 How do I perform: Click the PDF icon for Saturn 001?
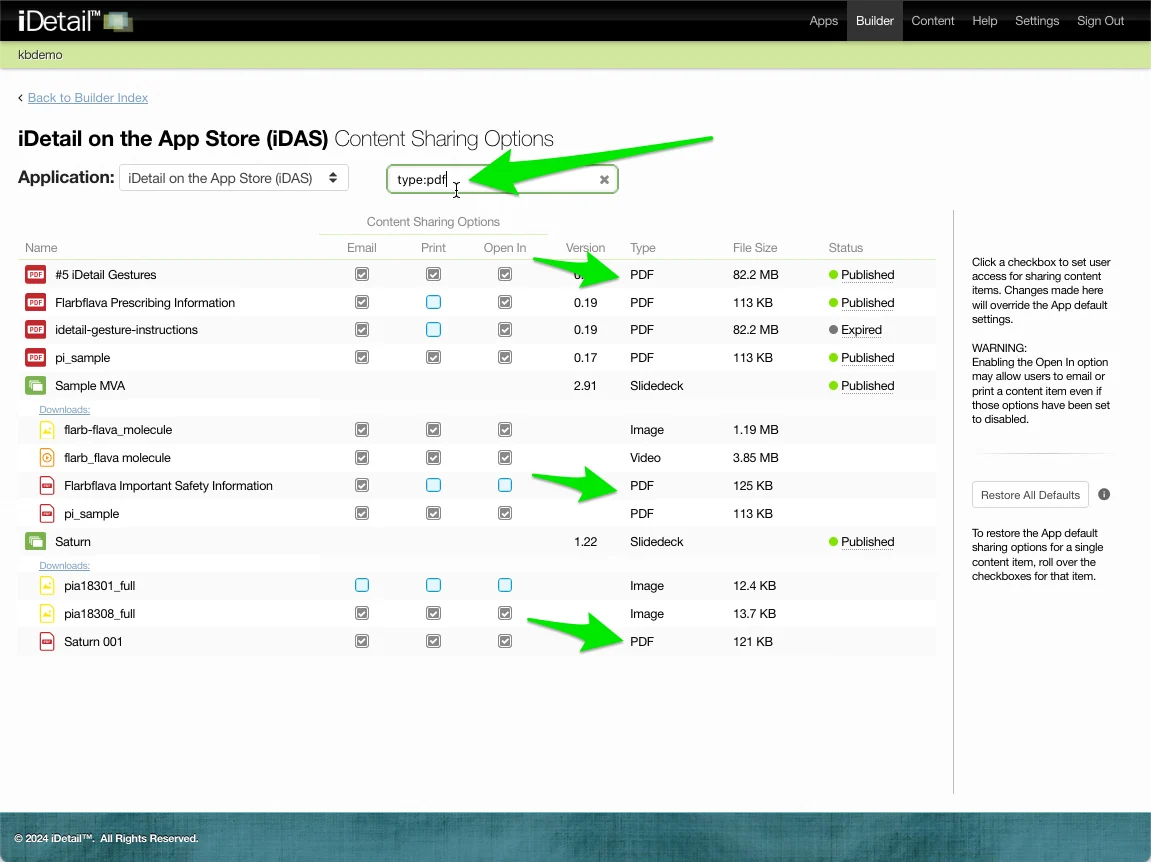pyautogui.click(x=46, y=642)
